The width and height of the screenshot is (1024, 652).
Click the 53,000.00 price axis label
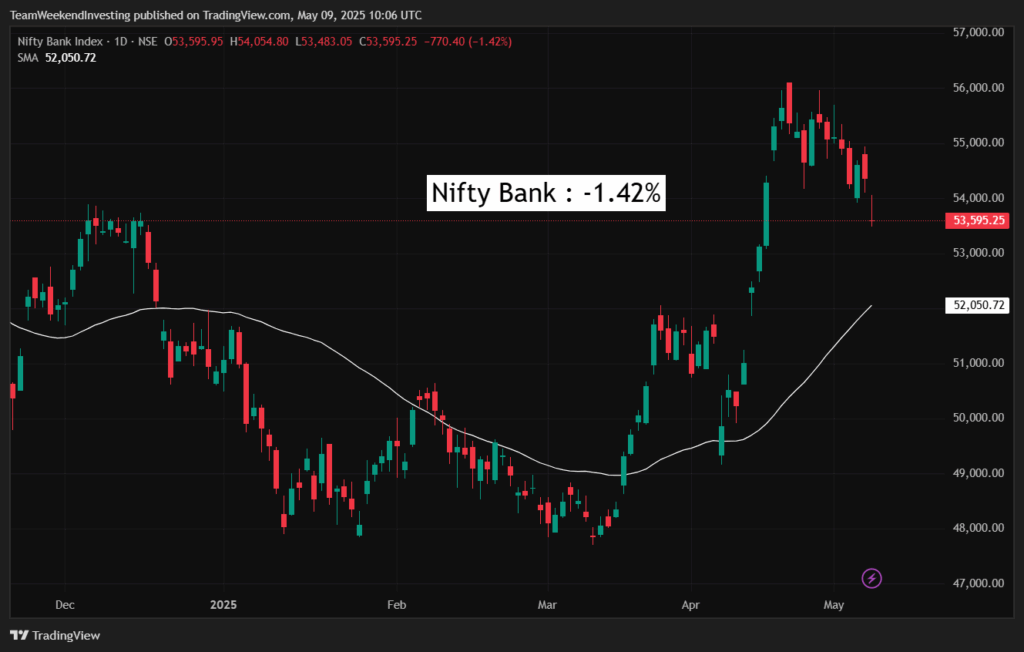[978, 252]
